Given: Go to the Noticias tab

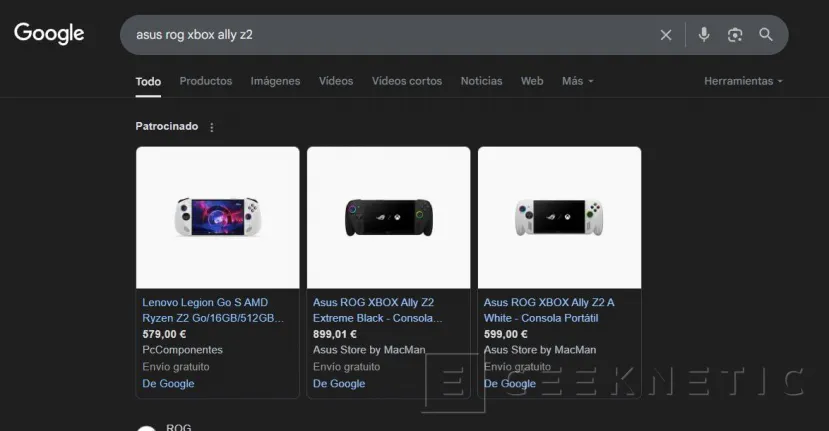Looking at the screenshot, I should pos(481,81).
